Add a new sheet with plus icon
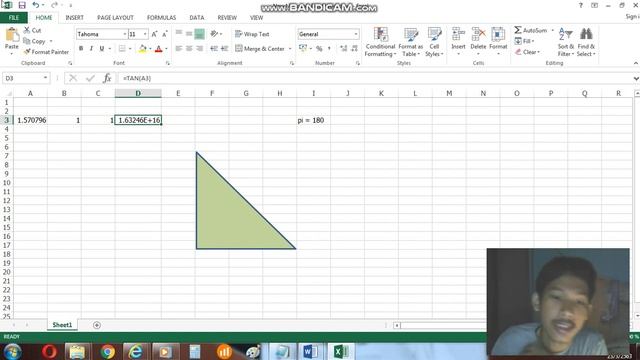The image size is (640, 360). tap(97, 325)
